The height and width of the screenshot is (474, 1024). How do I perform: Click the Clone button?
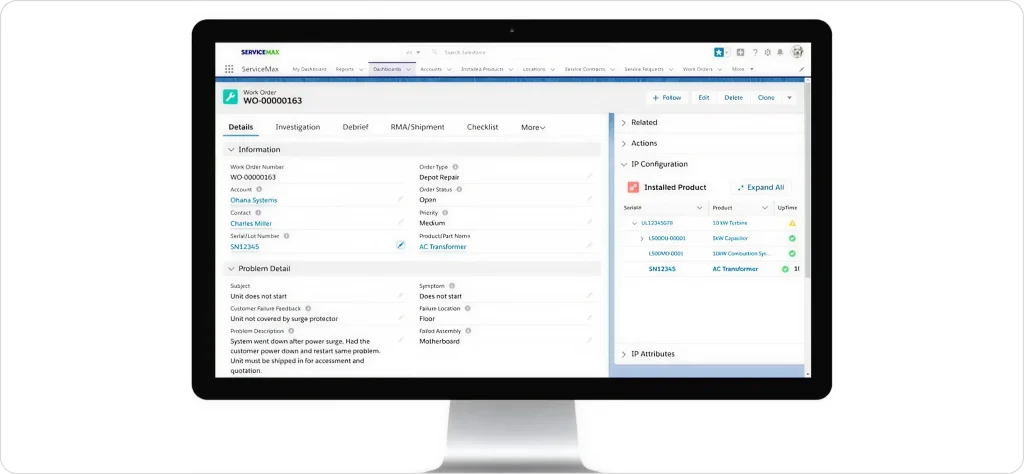tap(766, 97)
